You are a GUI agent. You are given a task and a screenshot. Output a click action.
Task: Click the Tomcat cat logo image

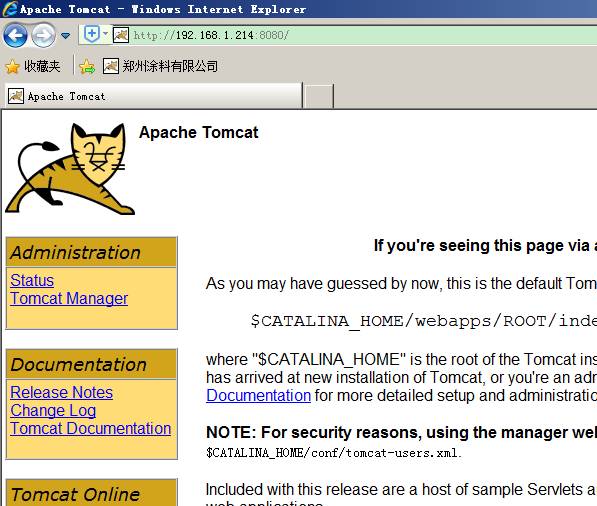(70, 169)
